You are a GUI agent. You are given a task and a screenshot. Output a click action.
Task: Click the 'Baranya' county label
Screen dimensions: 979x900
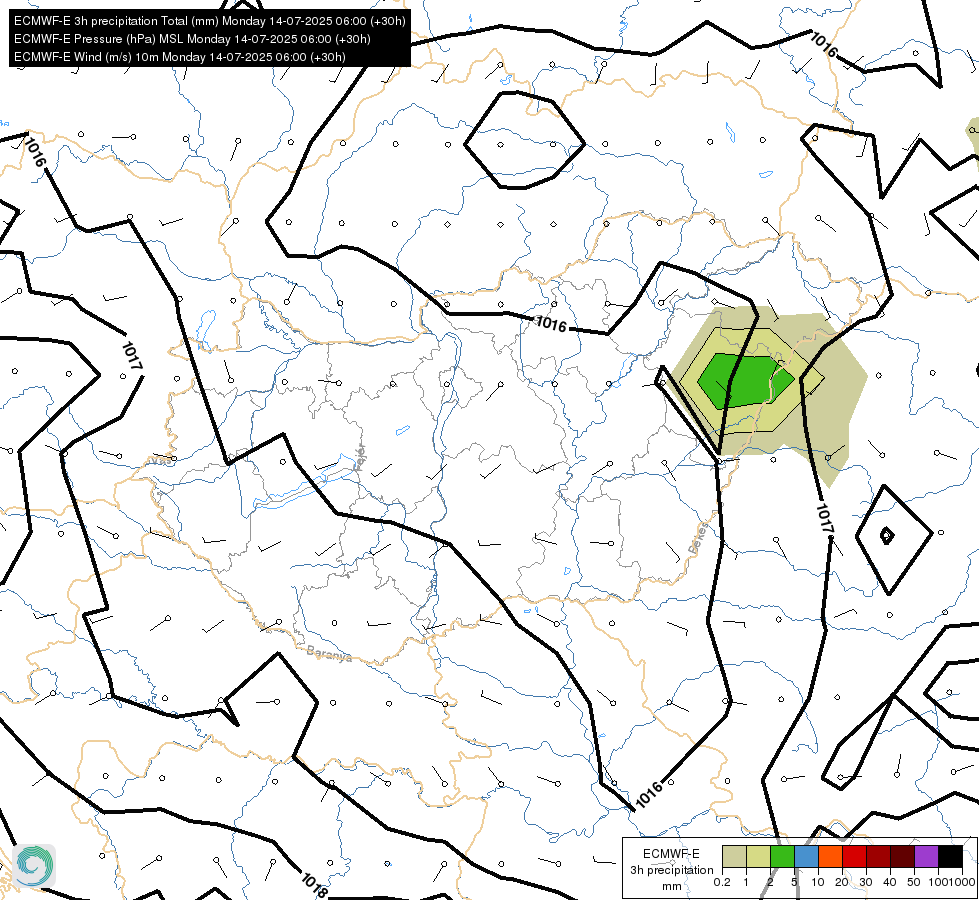pyautogui.click(x=329, y=654)
